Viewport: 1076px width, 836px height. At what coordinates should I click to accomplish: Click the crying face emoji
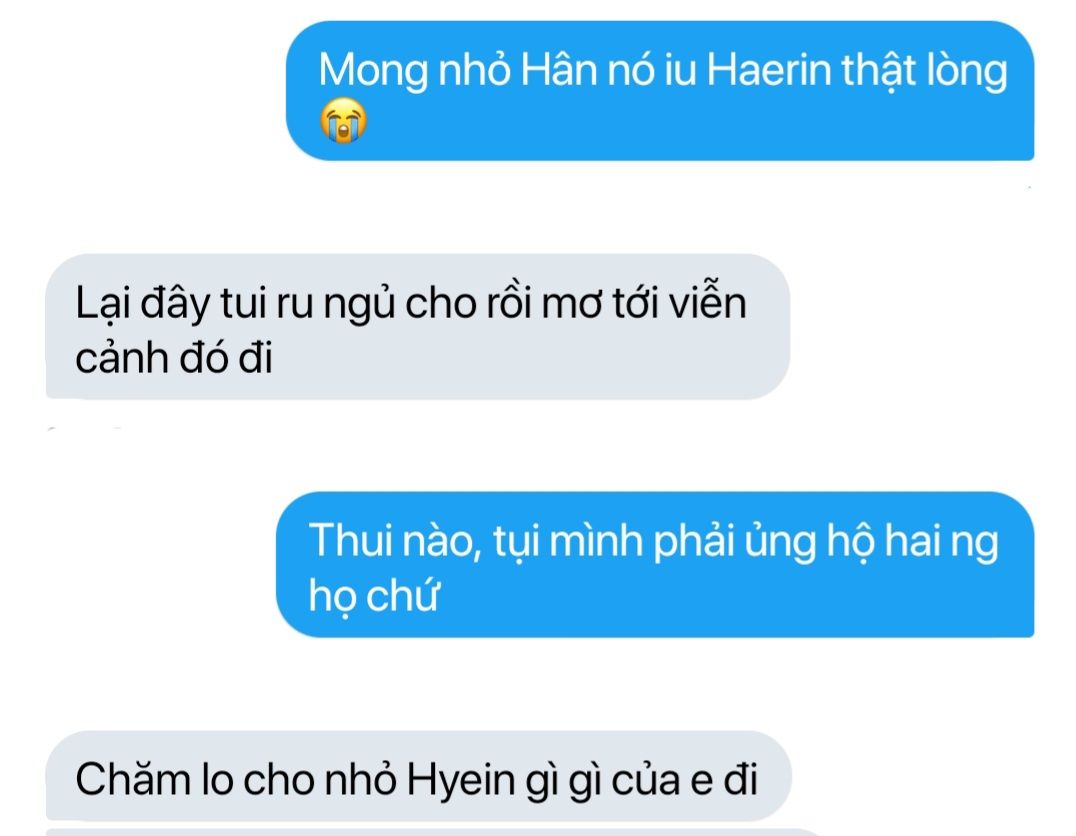point(343,120)
